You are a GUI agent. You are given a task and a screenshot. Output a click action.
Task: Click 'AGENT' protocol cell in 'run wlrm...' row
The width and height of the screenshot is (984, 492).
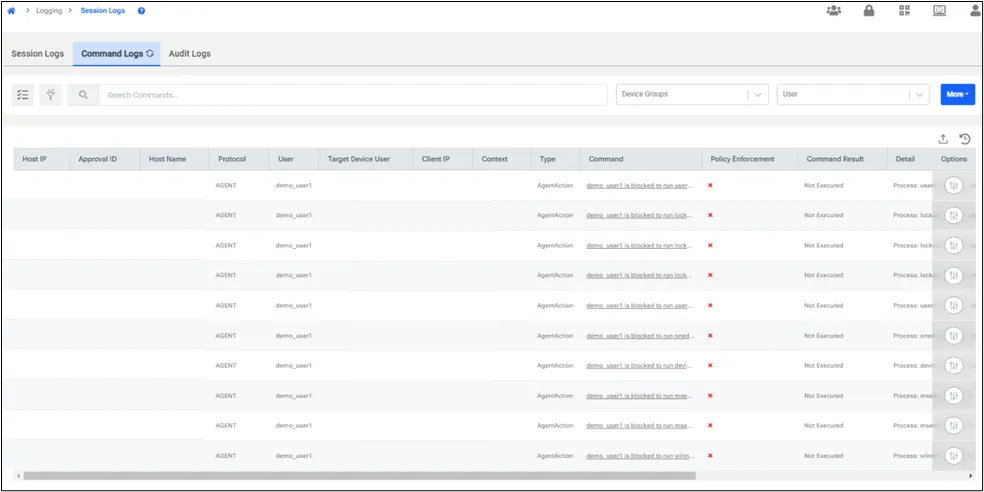click(226, 456)
